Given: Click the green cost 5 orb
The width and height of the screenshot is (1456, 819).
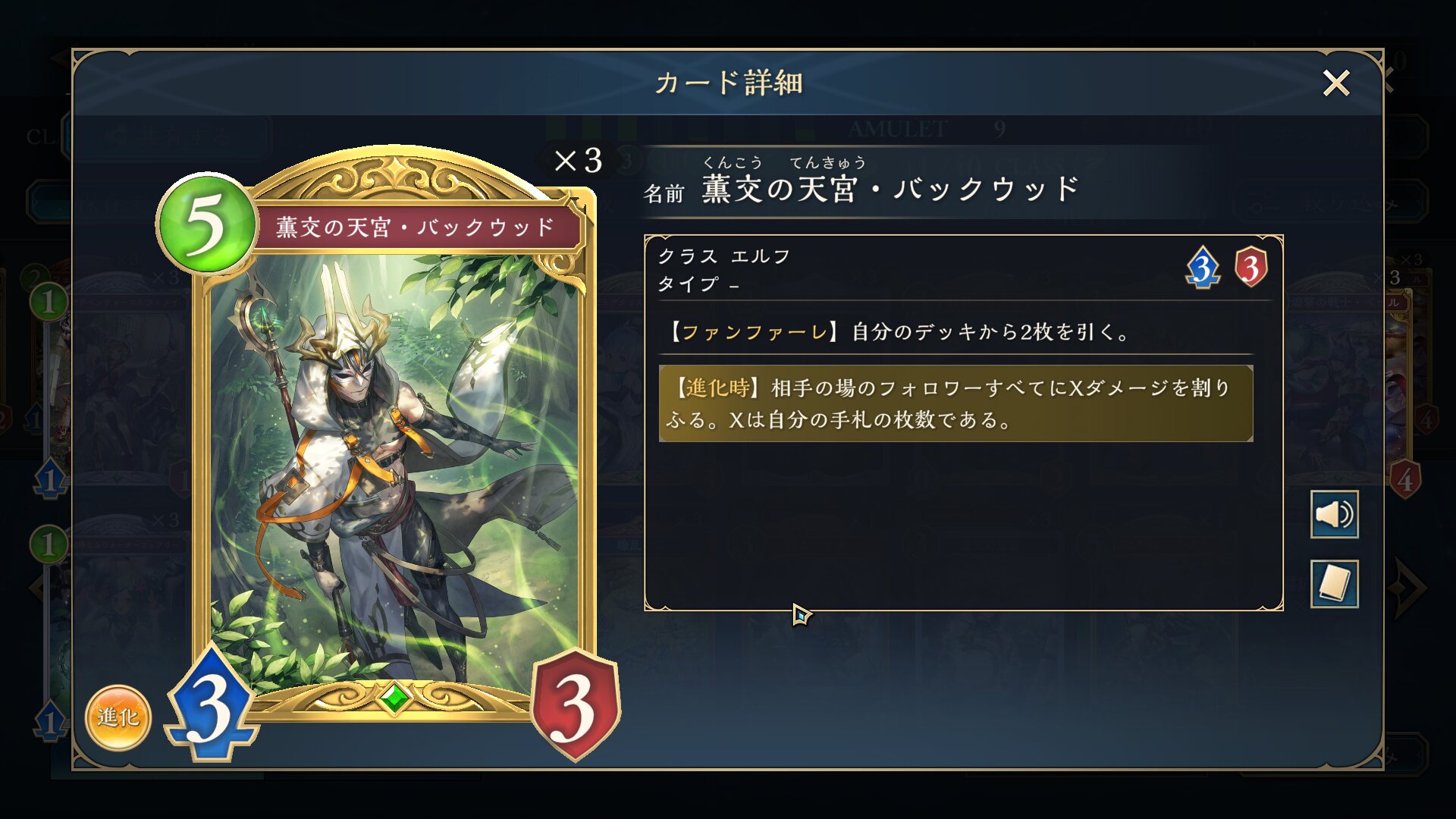Looking at the screenshot, I should pos(206,224).
